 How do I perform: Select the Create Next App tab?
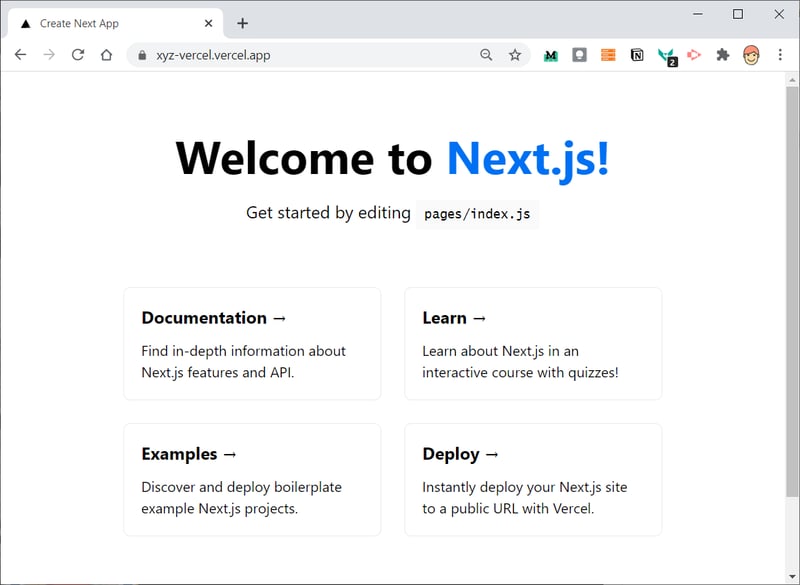tap(116, 23)
